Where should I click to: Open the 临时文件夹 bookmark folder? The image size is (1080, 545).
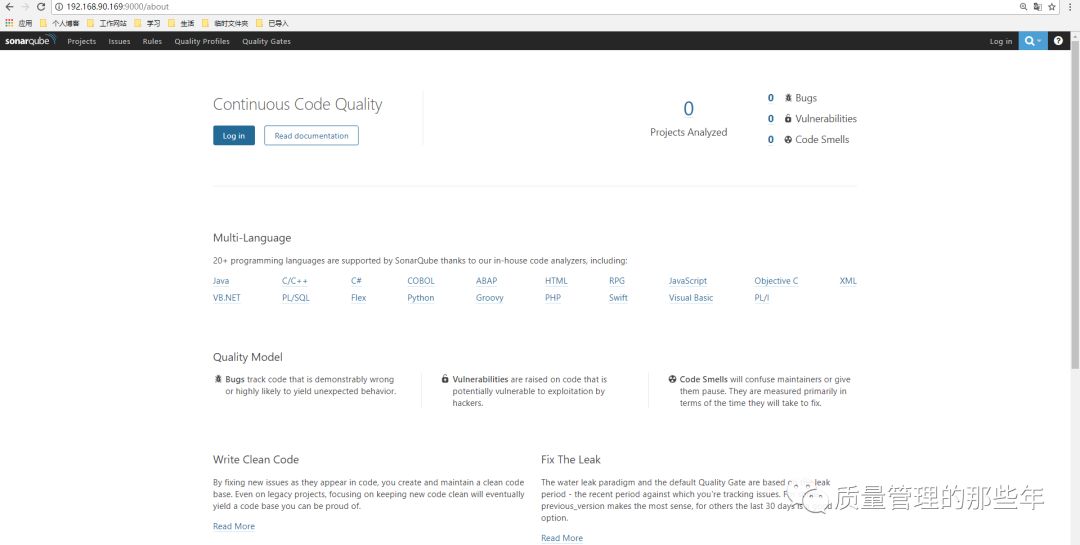click(225, 23)
